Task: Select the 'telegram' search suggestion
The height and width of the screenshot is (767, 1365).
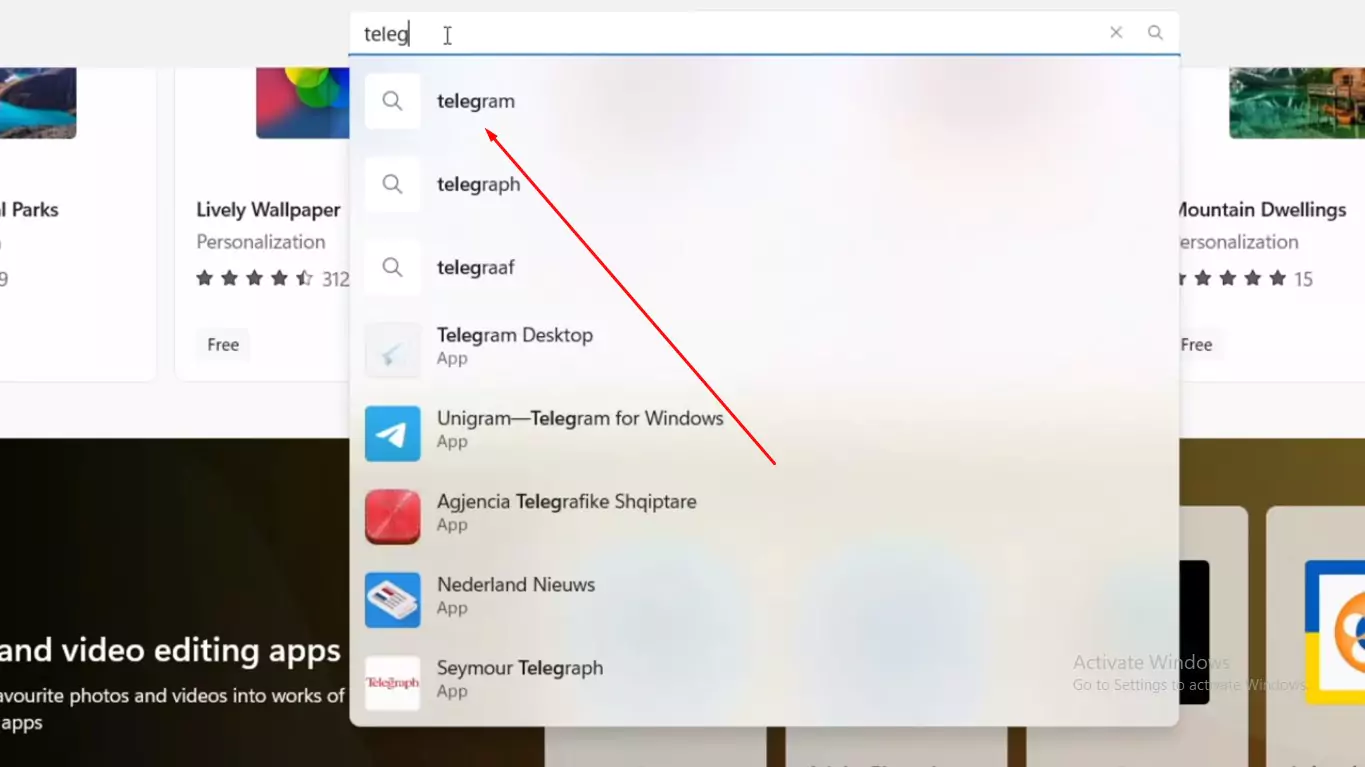Action: [764, 101]
